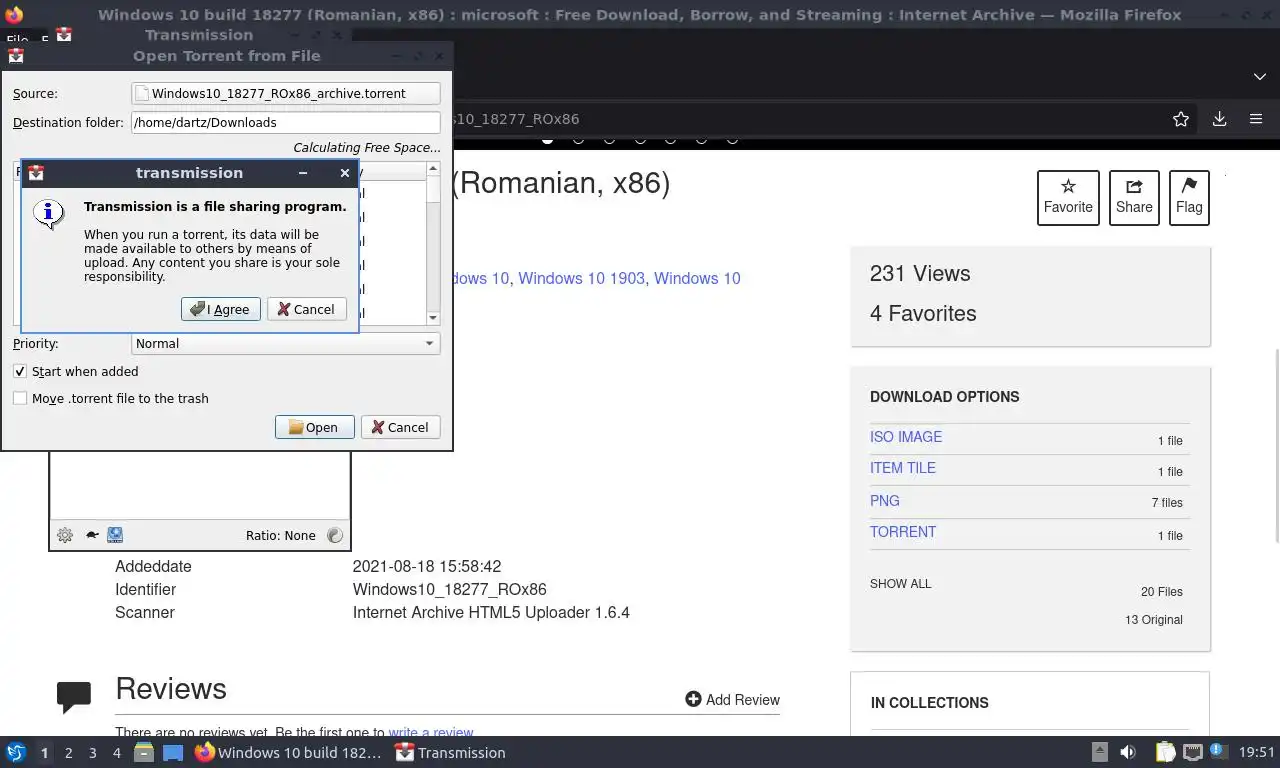Click the scroll-up arrow of file list
The image size is (1280, 768).
pos(433,168)
